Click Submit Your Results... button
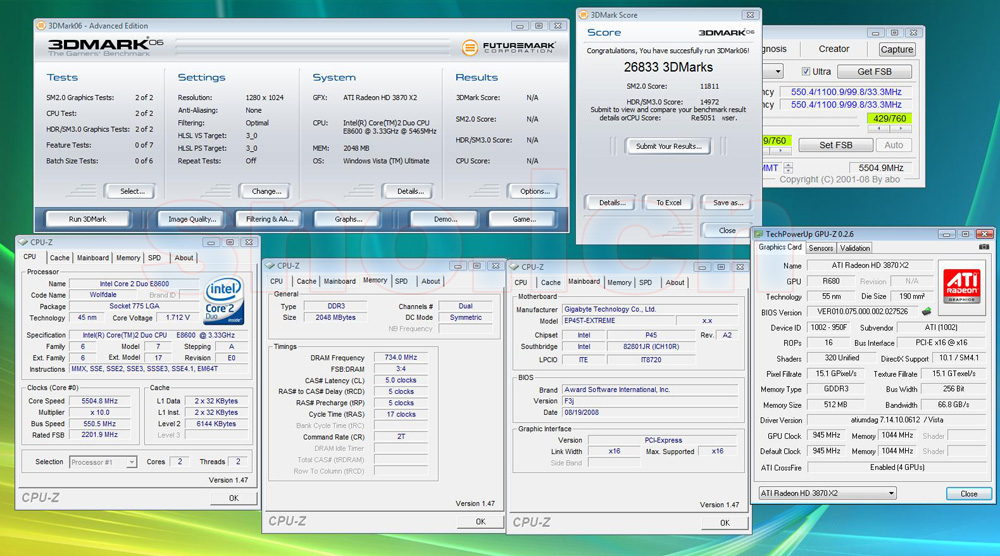Image resolution: width=1000 pixels, height=556 pixels. point(668,147)
